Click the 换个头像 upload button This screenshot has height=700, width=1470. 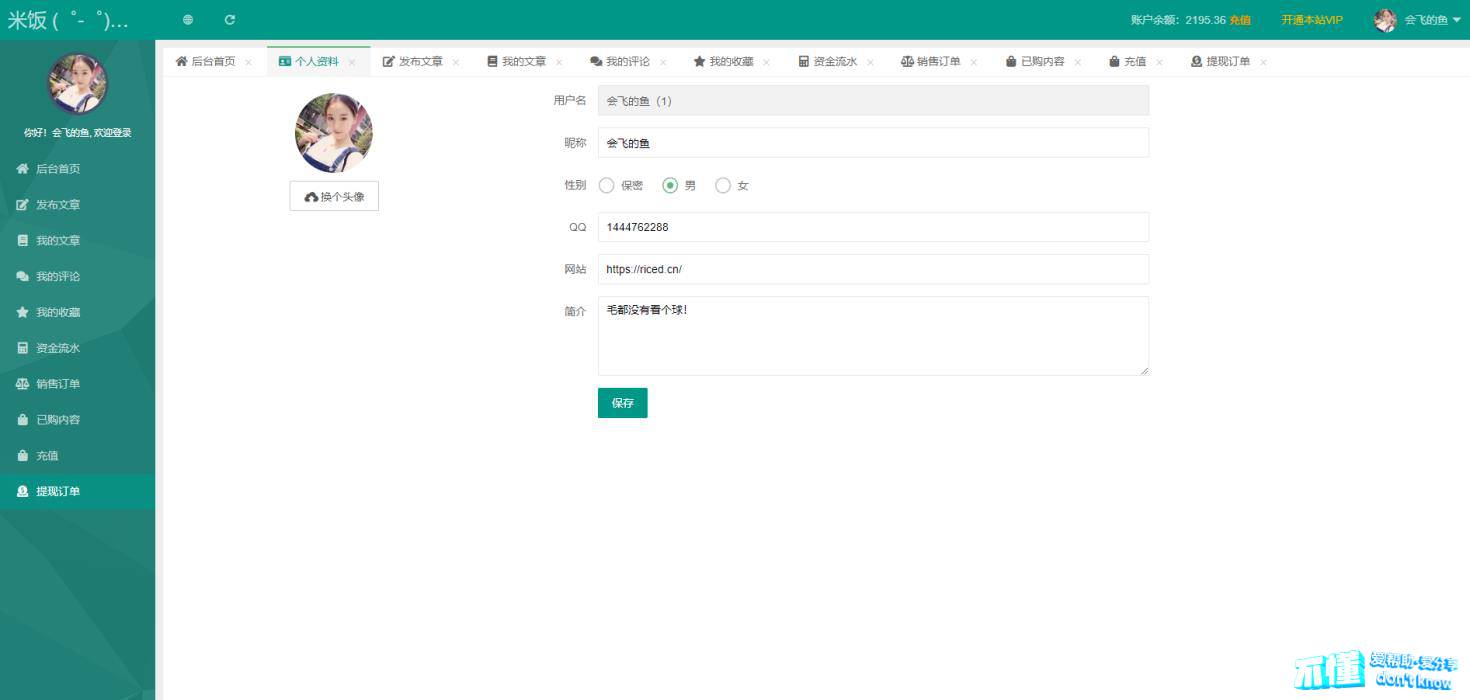(334, 197)
